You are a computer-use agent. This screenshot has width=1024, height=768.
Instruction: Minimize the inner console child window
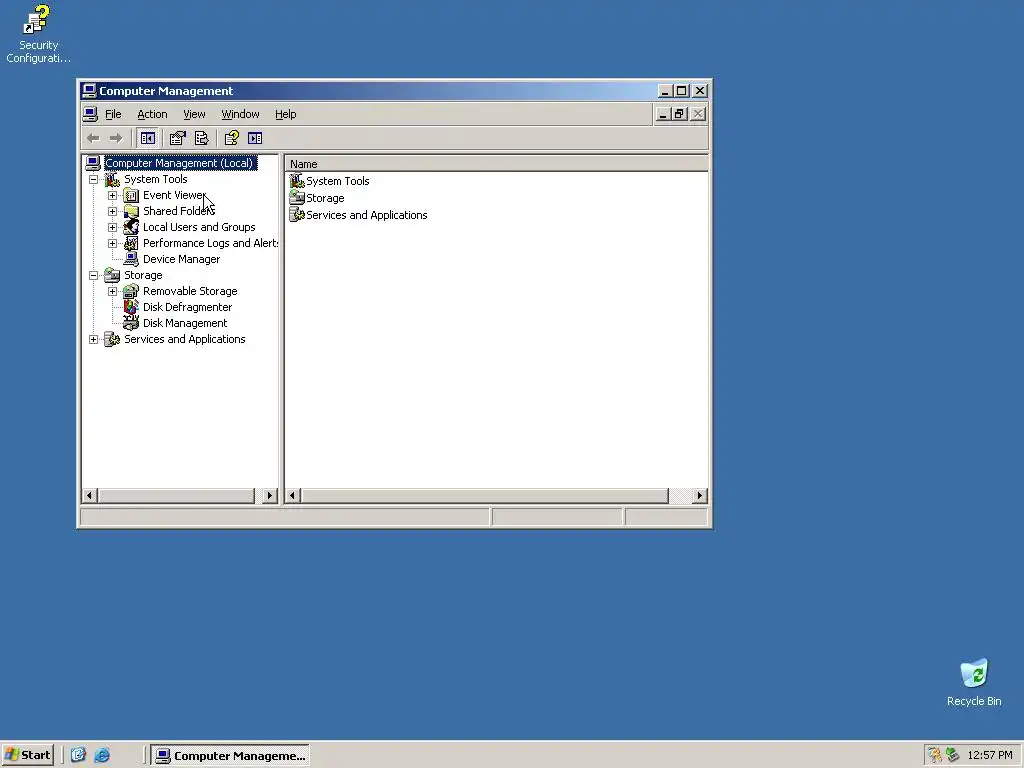tap(662, 114)
